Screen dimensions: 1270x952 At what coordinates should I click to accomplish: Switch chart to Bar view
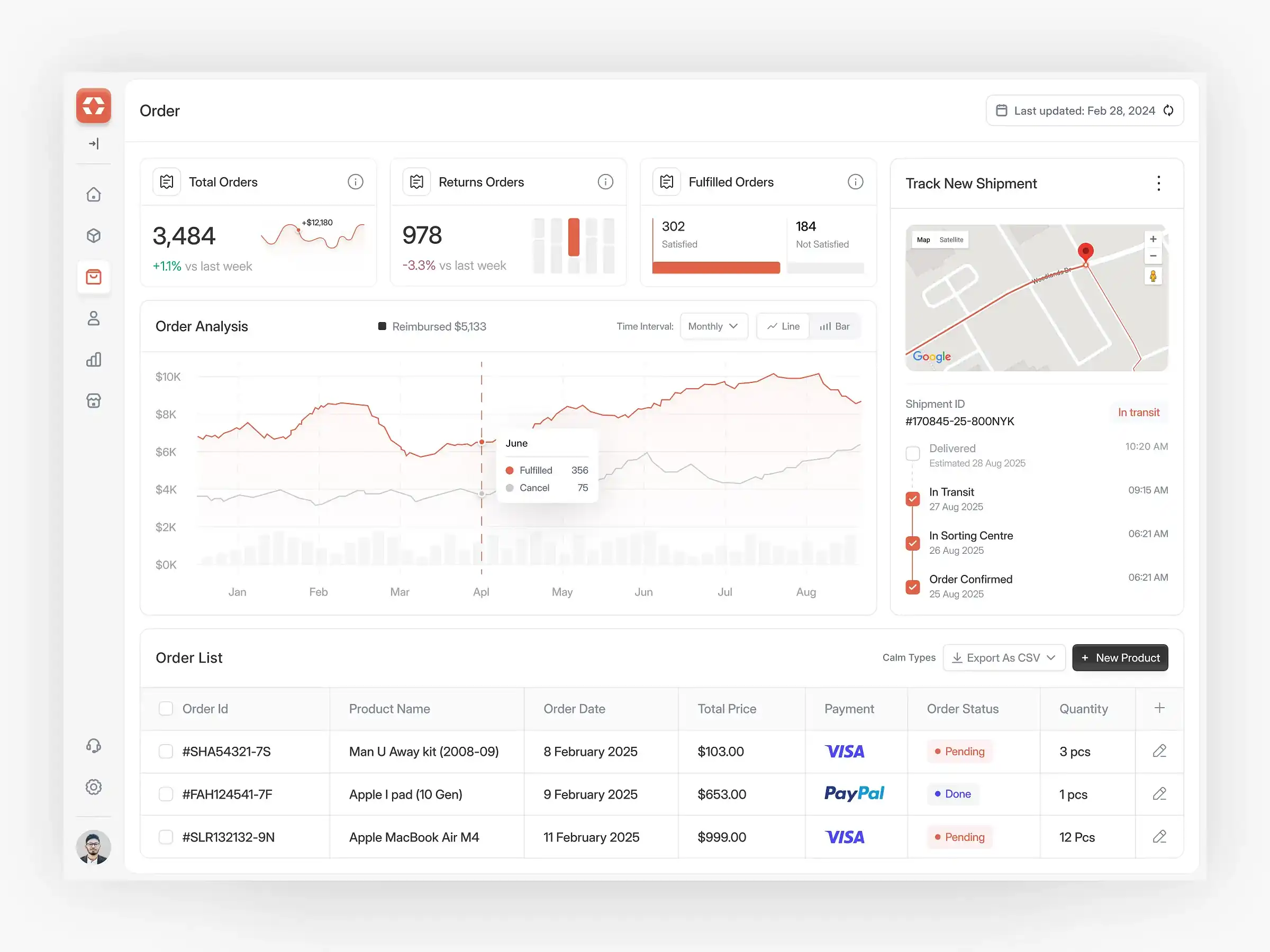coord(835,326)
